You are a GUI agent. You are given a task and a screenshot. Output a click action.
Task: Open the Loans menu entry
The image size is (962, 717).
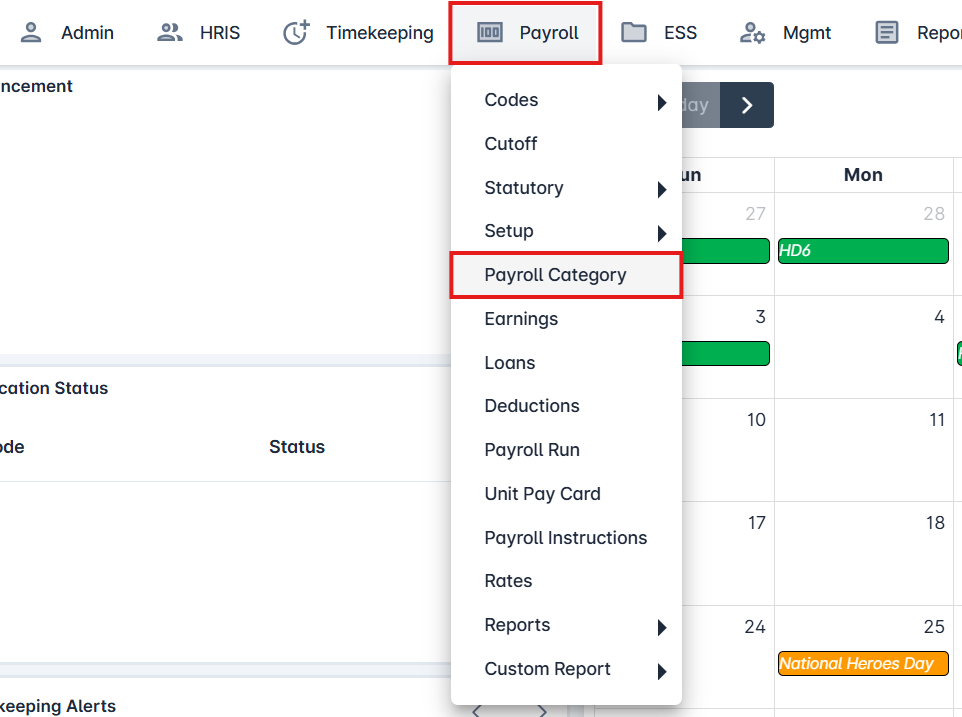pyautogui.click(x=510, y=363)
